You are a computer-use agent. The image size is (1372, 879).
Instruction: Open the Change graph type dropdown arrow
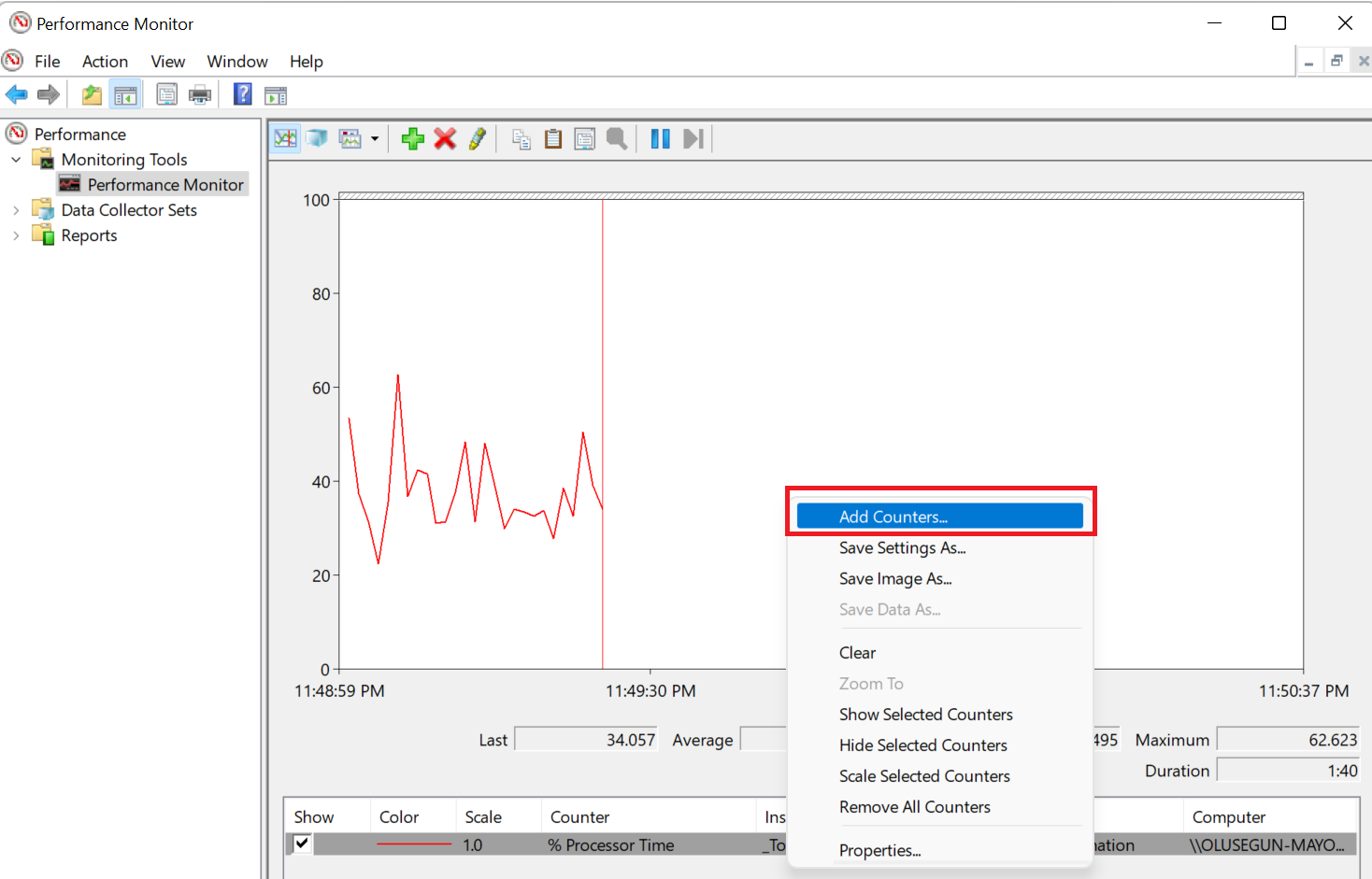[375, 139]
